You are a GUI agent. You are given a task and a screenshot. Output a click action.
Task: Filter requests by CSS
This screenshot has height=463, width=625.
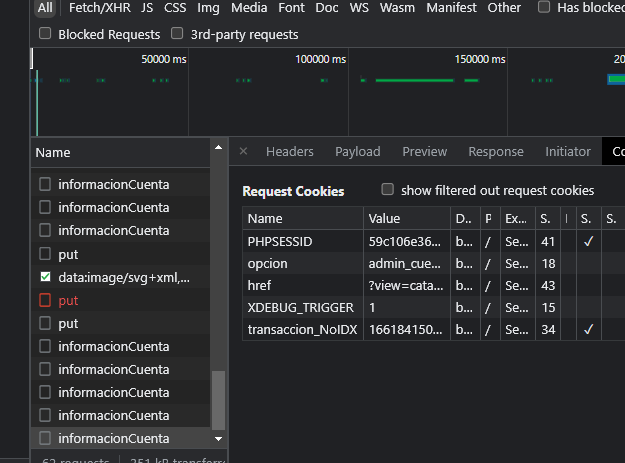click(175, 8)
